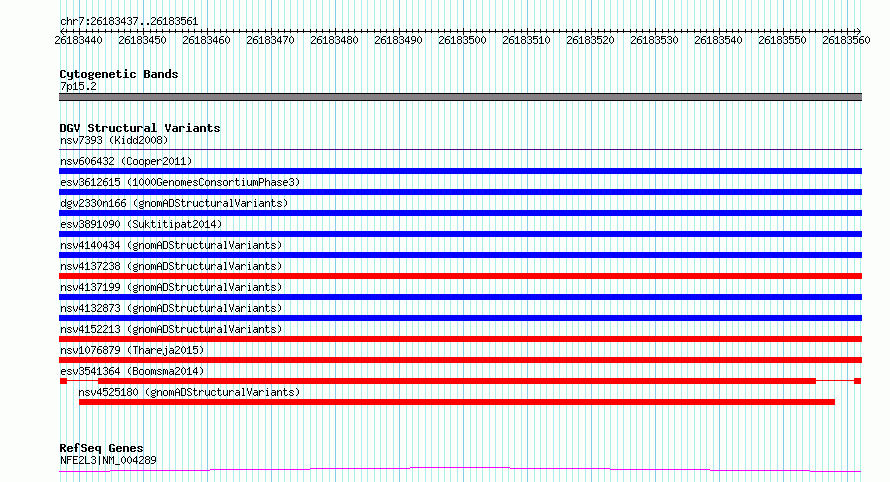Click the 7p15.2 band label
This screenshot has width=890, height=482.
point(78,86)
